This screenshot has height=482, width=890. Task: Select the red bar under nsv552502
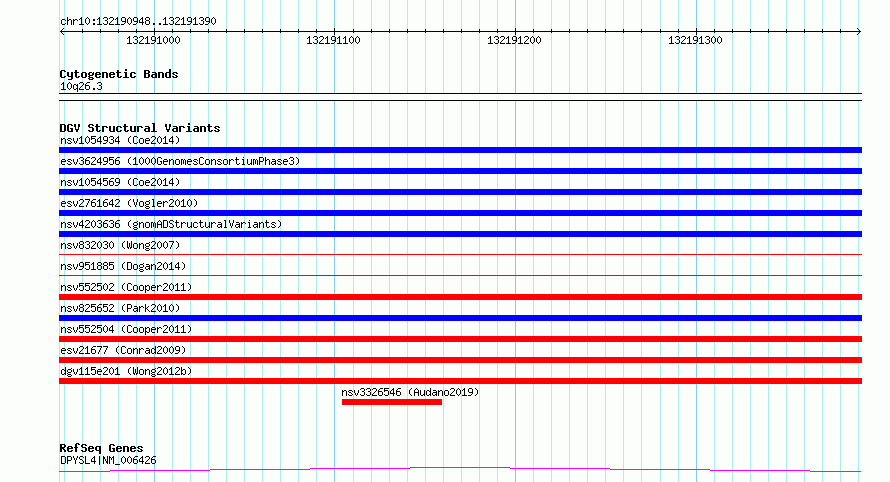pyautogui.click(x=460, y=297)
